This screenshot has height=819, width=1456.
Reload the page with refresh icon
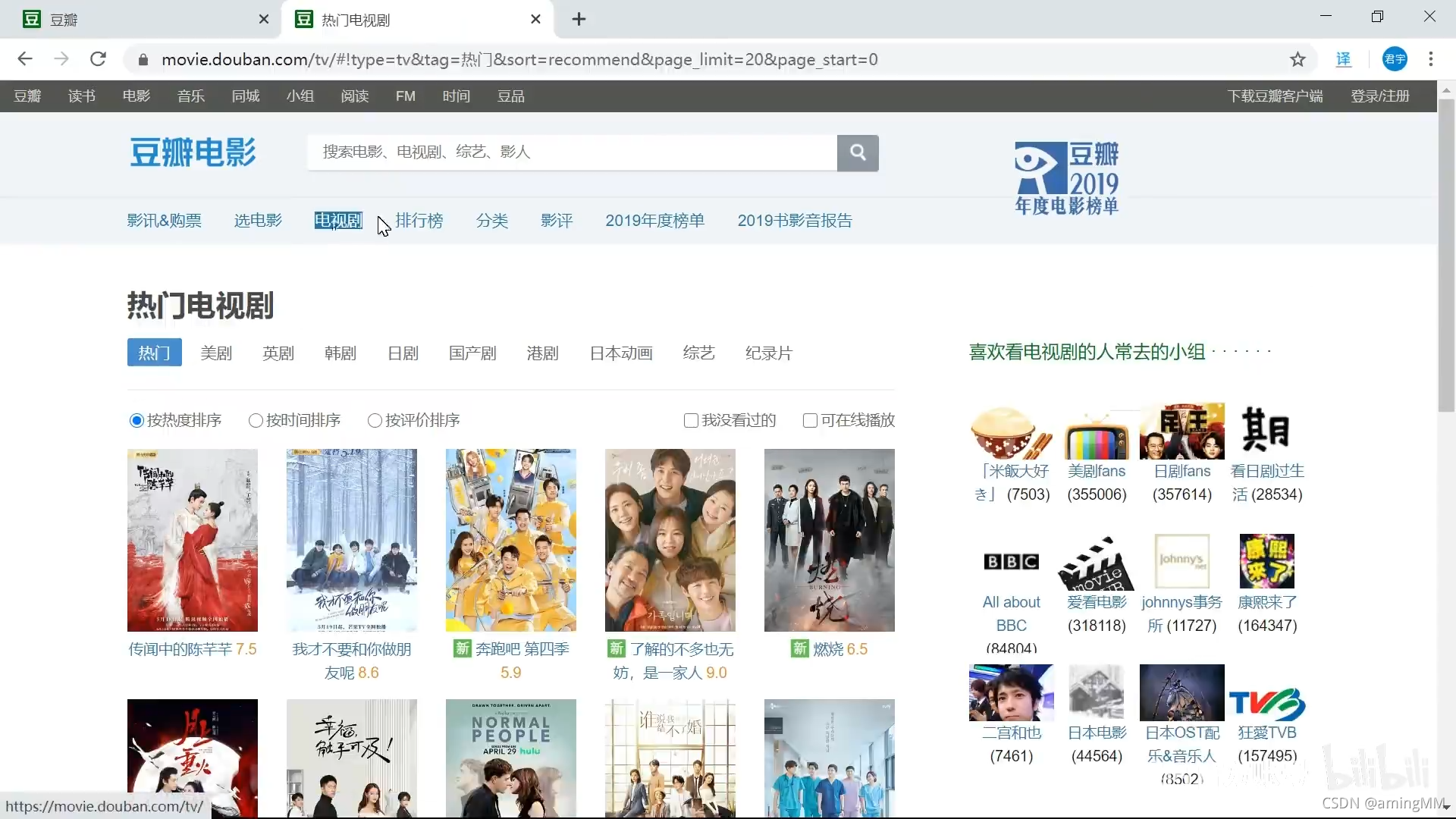click(98, 59)
